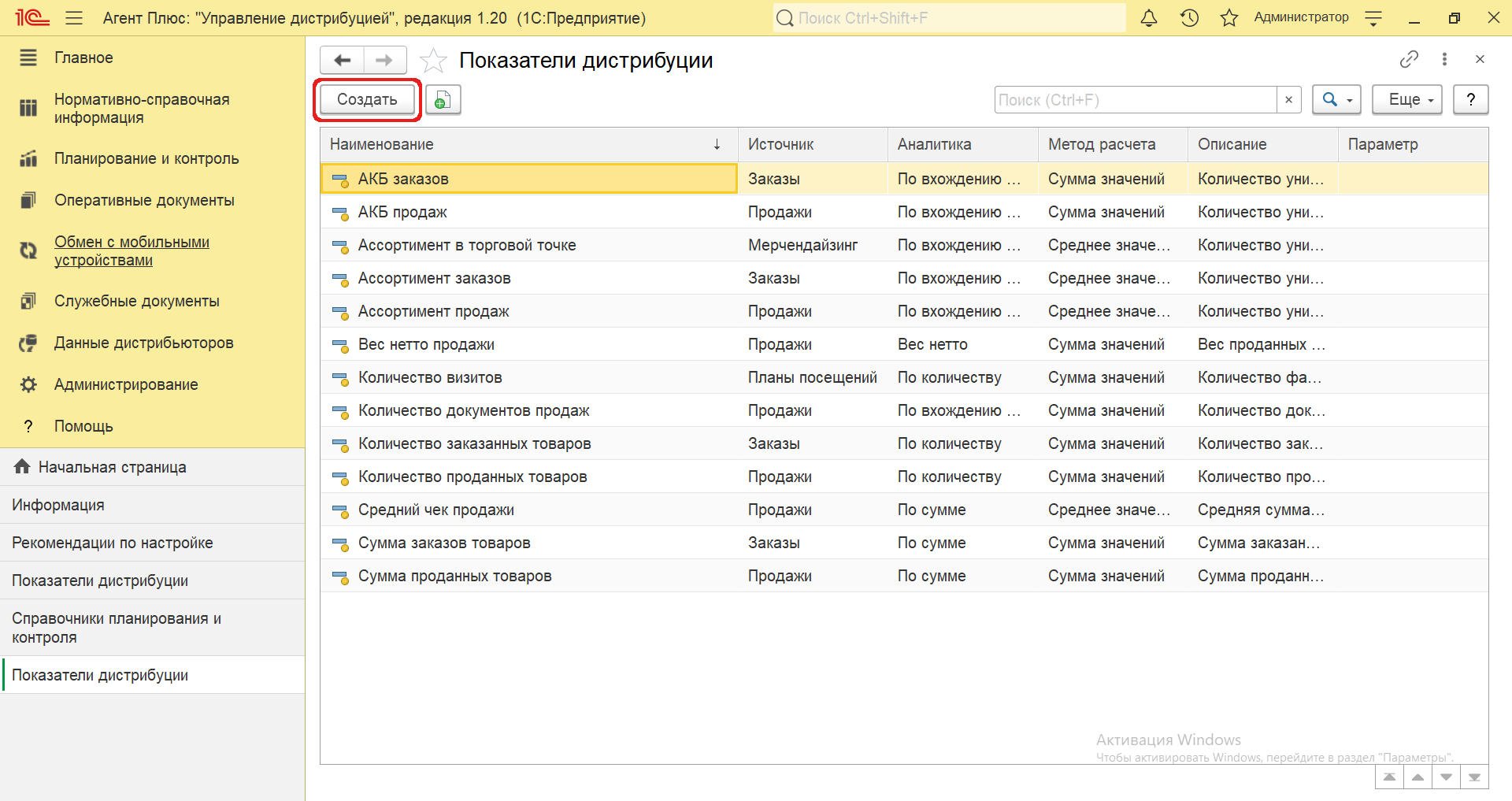Image resolution: width=1512 pixels, height=801 pixels.
Task: Click Планы посещений source cell
Action: [x=812, y=377]
